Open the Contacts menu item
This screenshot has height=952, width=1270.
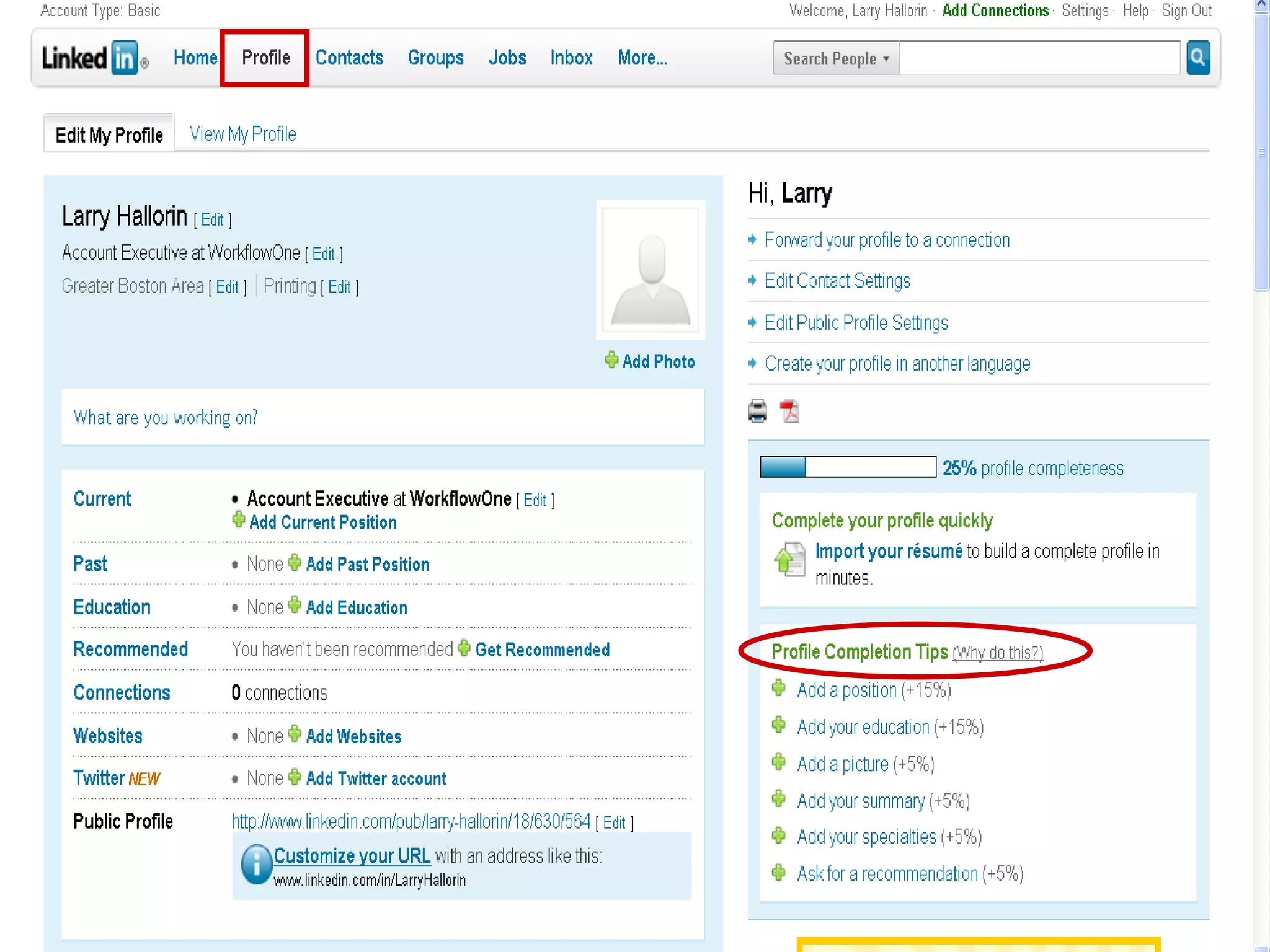pyautogui.click(x=349, y=58)
